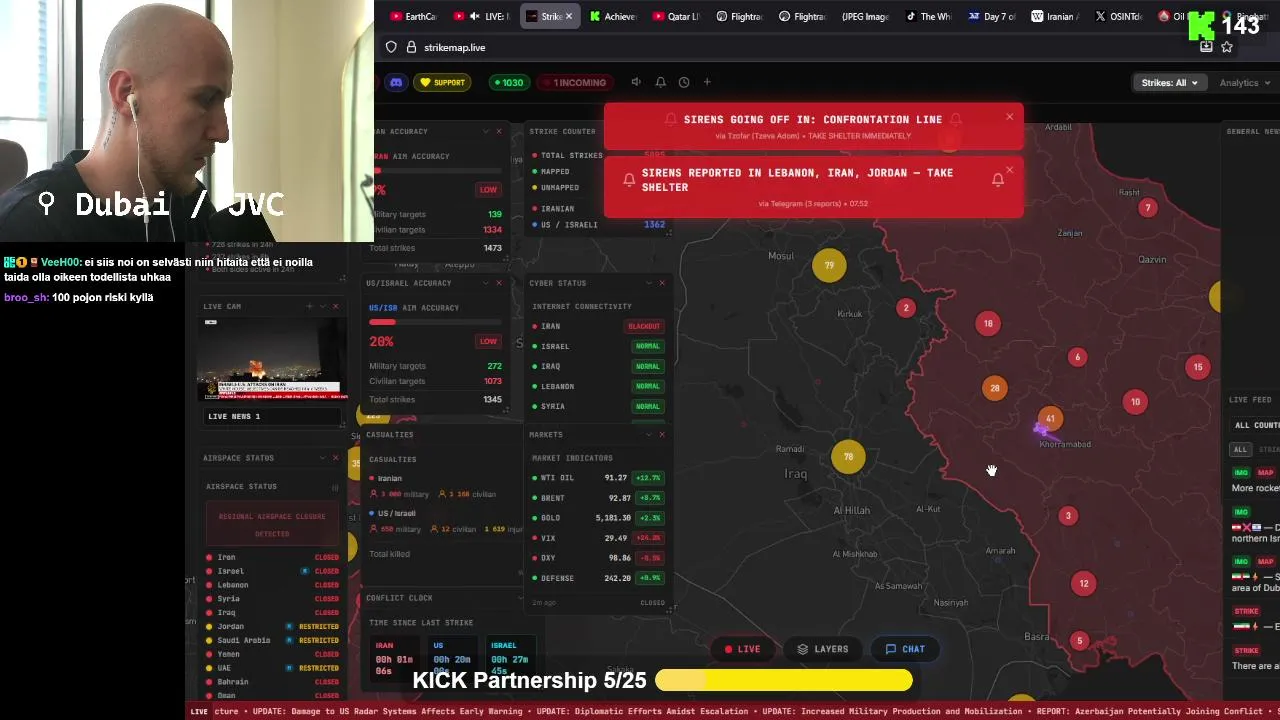Click the bell icon right of Lebanon sirens alert
This screenshot has height=720, width=1280.
click(x=997, y=180)
